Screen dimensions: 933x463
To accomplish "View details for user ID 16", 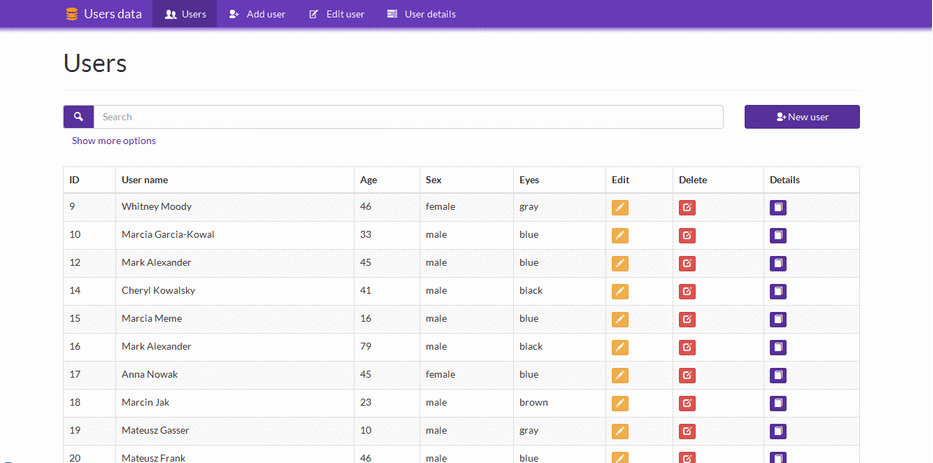I will point(778,348).
